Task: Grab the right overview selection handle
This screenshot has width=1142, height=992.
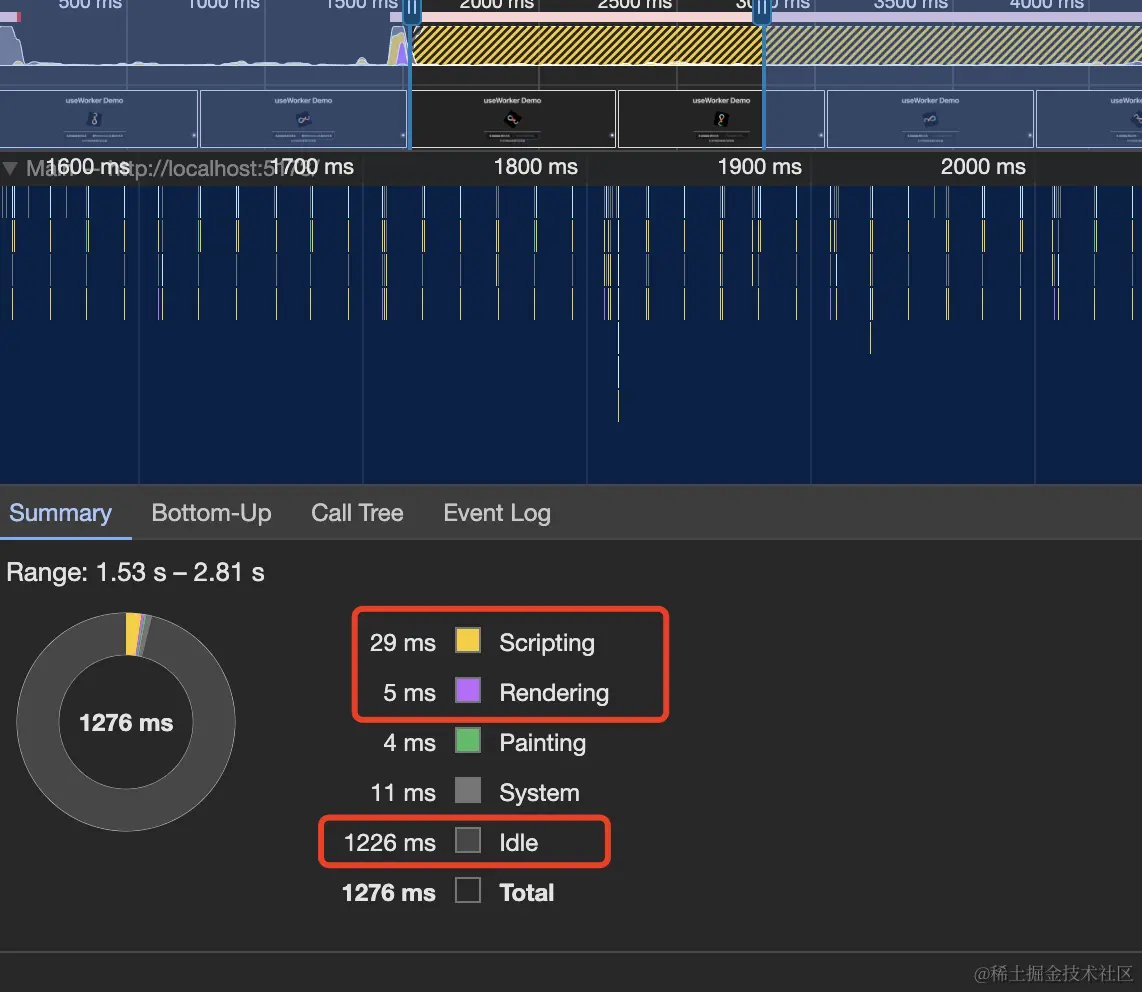Action: coord(762,12)
